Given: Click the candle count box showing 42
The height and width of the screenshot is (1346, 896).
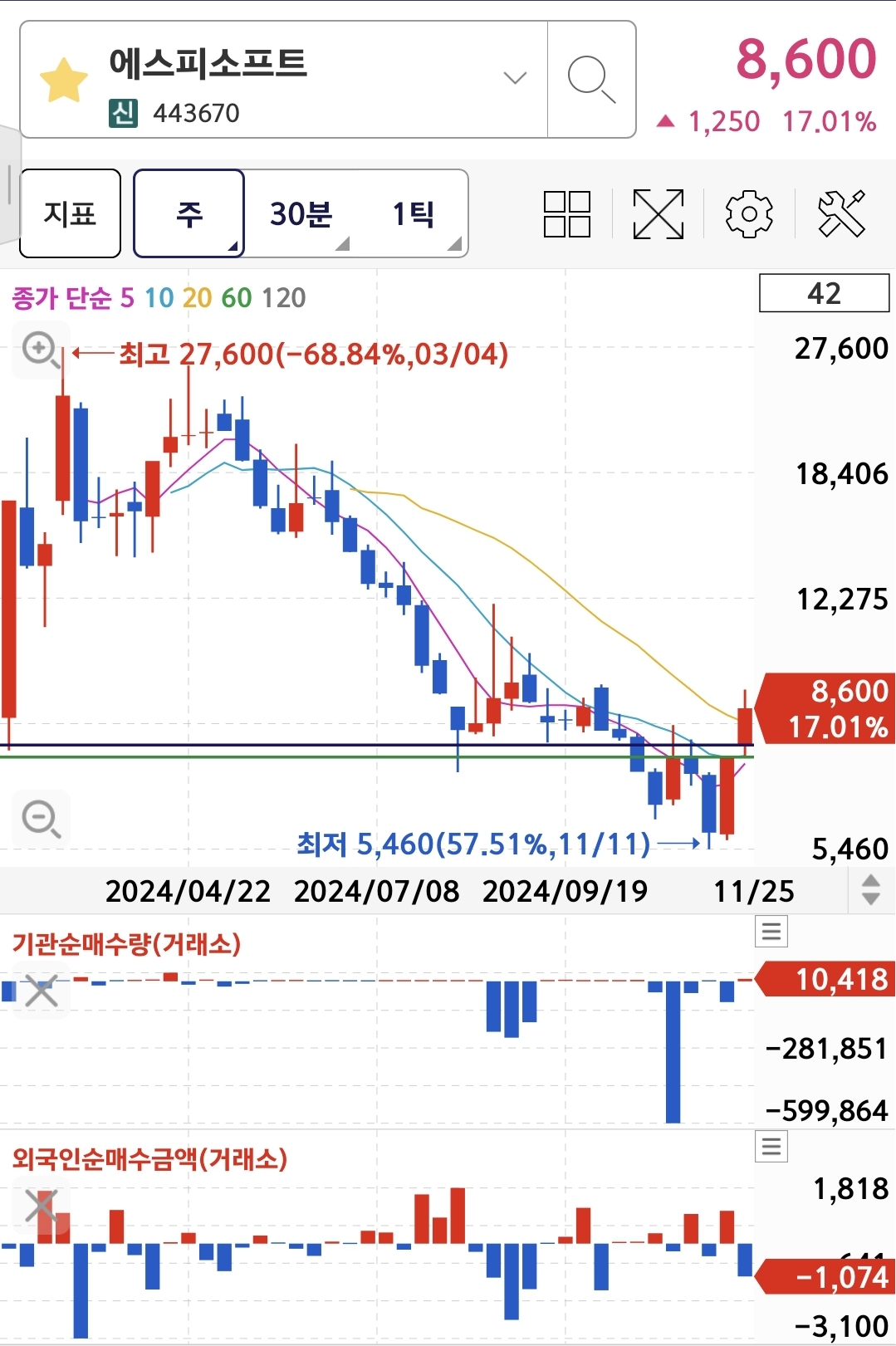Looking at the screenshot, I should (824, 293).
